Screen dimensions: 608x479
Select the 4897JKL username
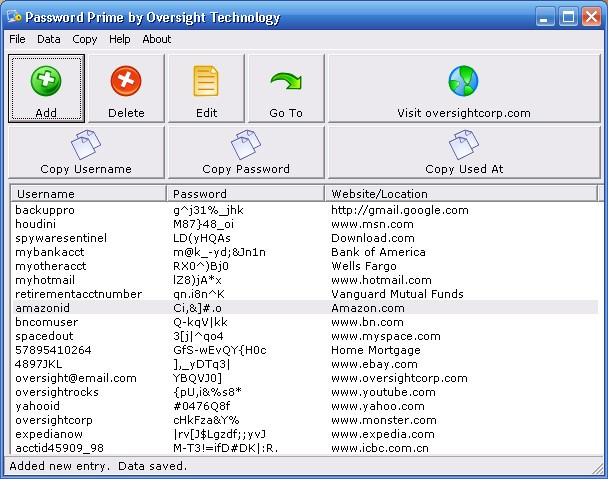point(38,364)
